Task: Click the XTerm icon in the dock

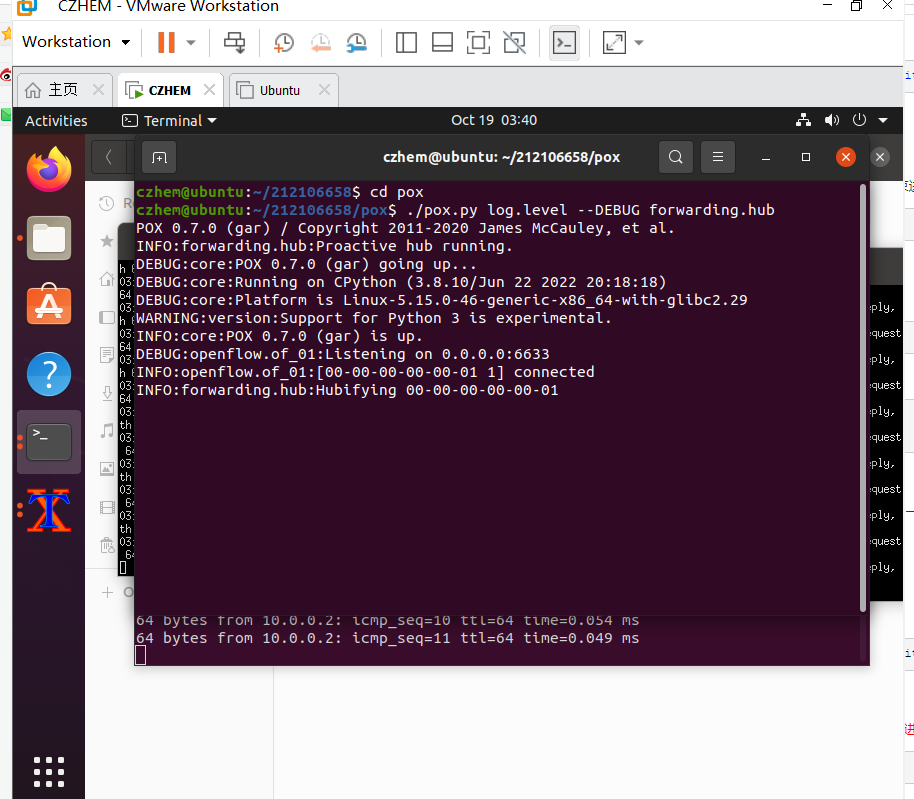Action: [49, 511]
